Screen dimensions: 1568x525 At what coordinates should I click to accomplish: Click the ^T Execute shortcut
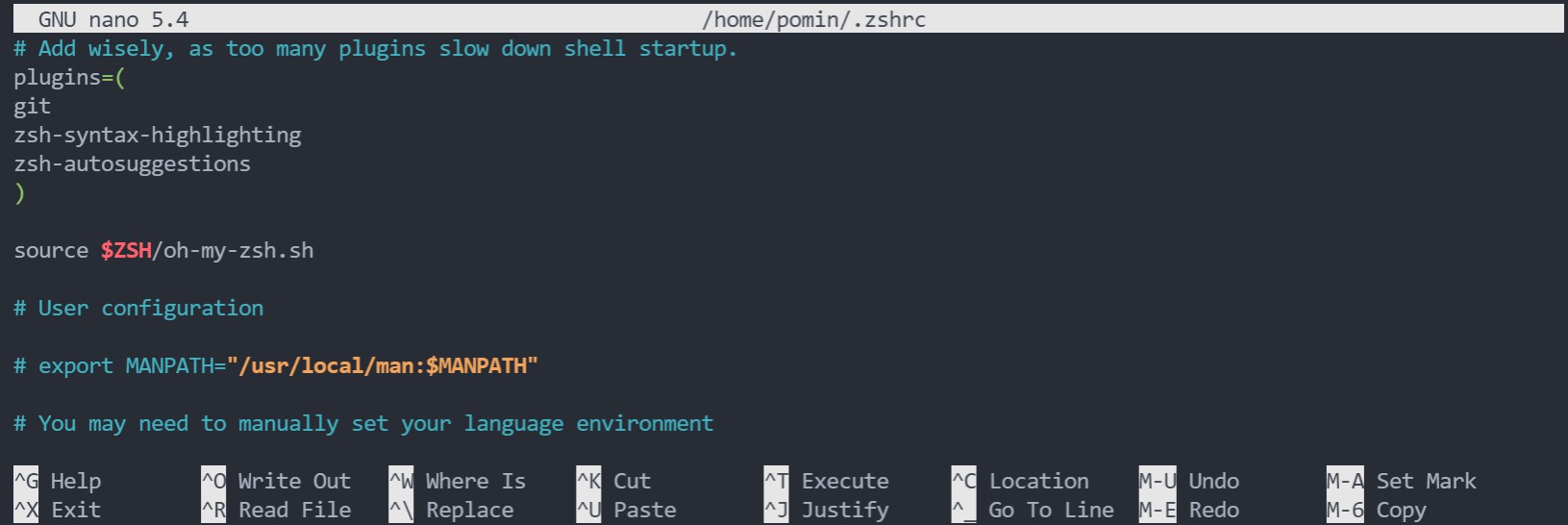pyautogui.click(x=827, y=481)
